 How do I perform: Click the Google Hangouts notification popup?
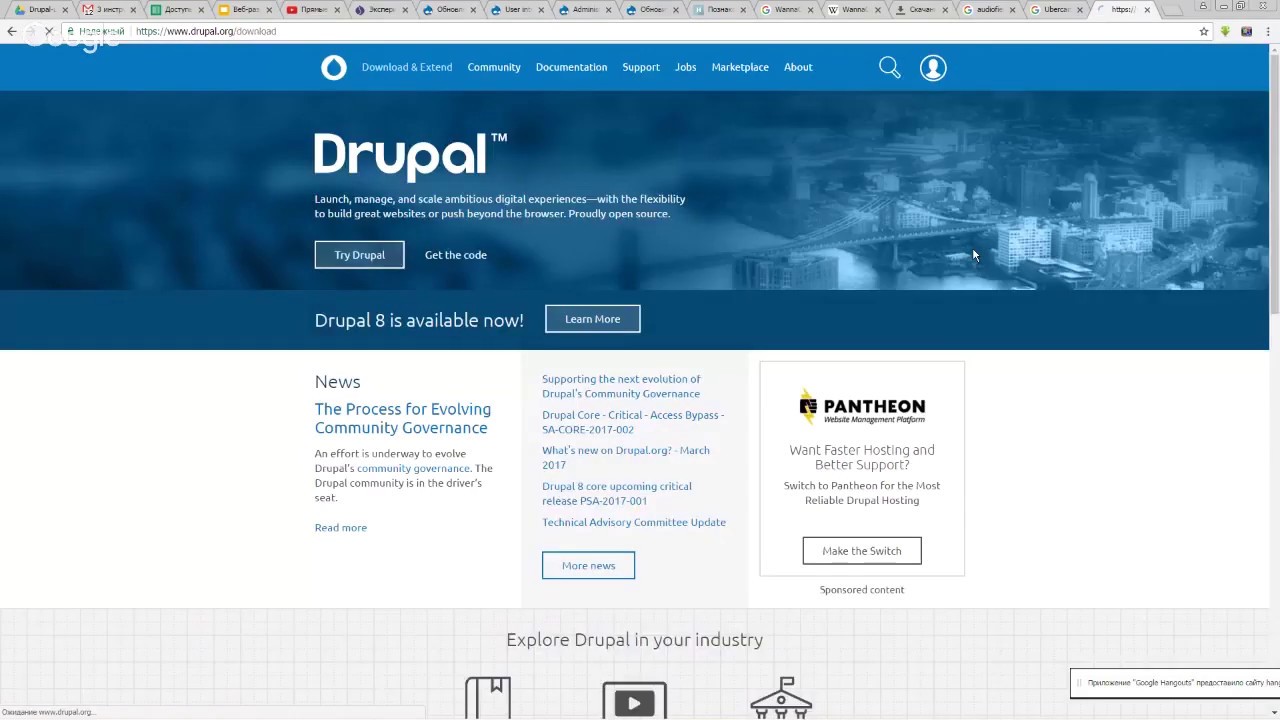tap(1175, 683)
